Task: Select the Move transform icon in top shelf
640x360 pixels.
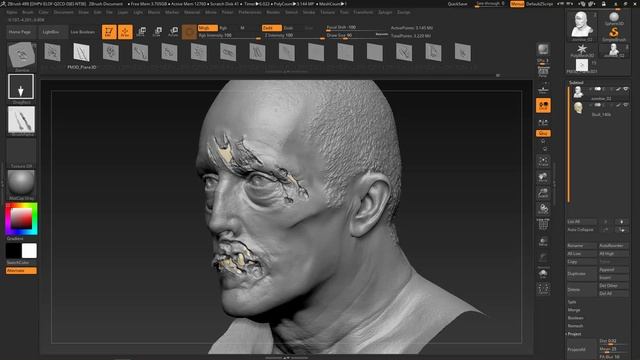Action: tap(141, 32)
